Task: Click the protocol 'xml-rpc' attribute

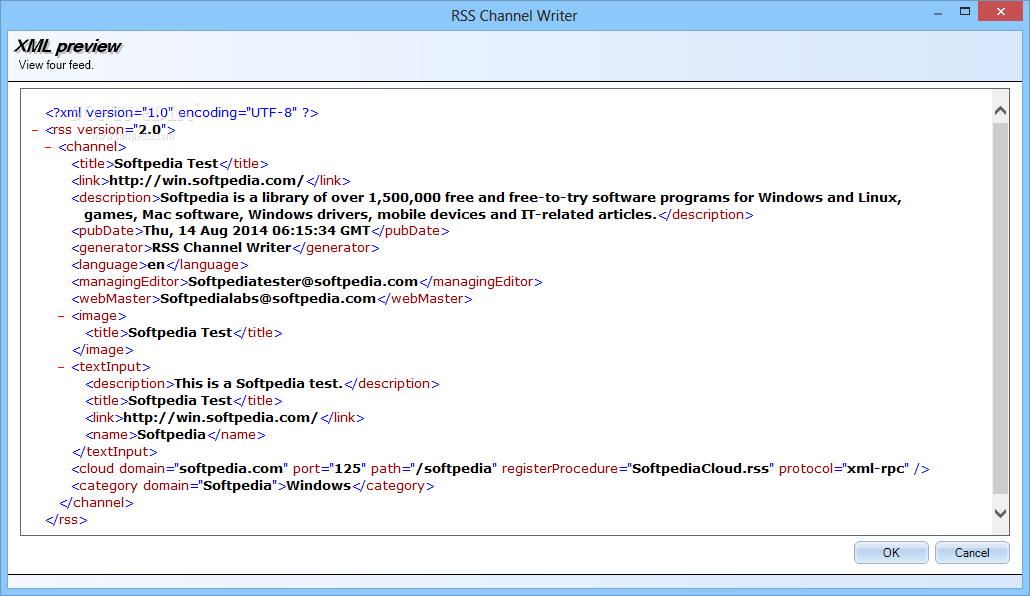Action: [846, 469]
